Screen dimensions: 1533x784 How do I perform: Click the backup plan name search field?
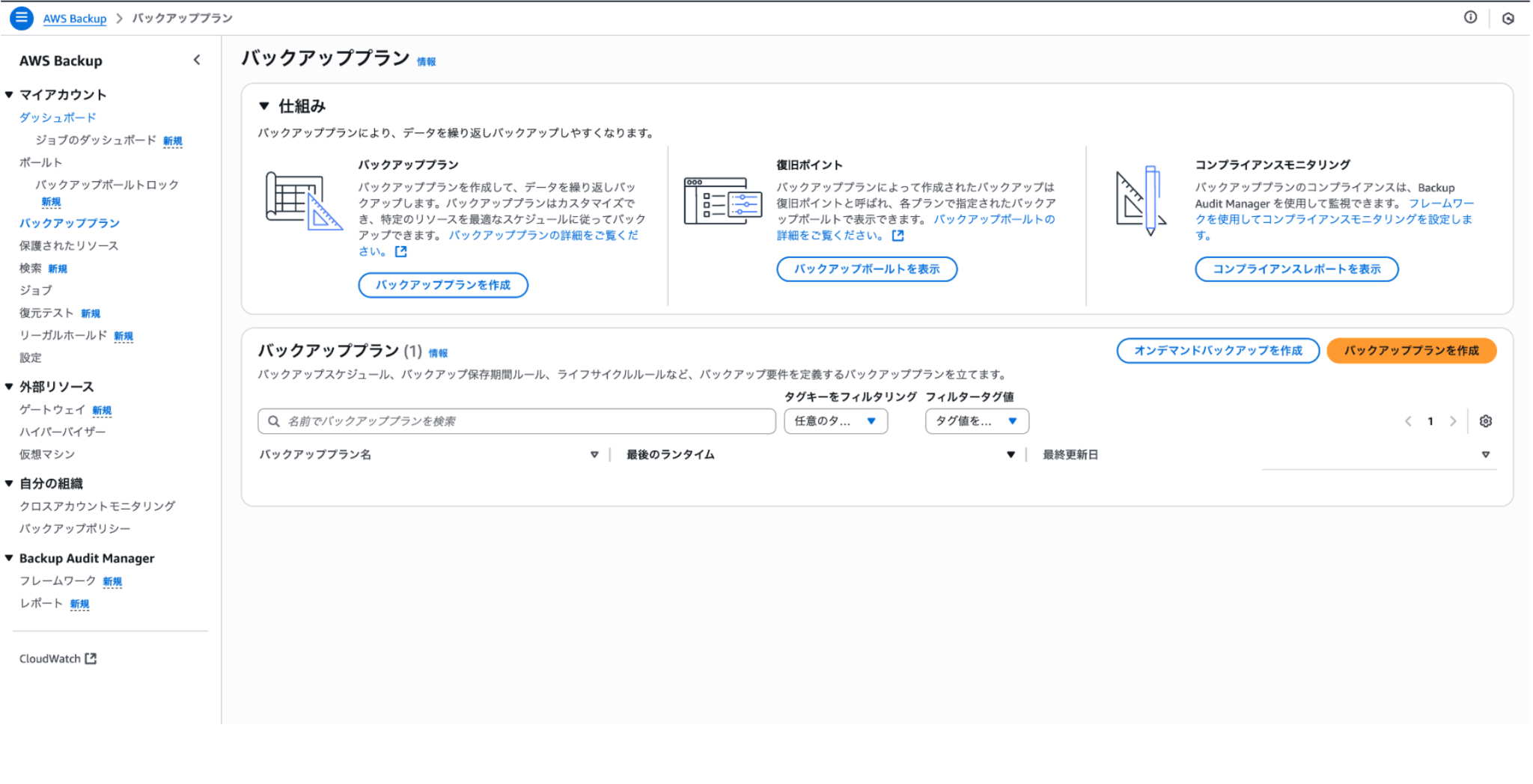pyautogui.click(x=516, y=421)
